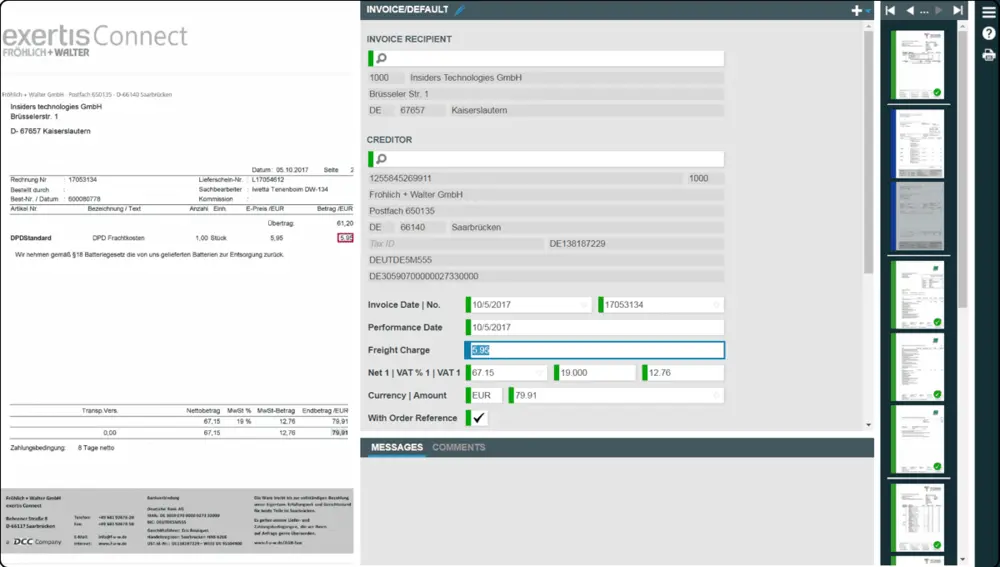Click 'Postfach 650135' field

pos(546,211)
